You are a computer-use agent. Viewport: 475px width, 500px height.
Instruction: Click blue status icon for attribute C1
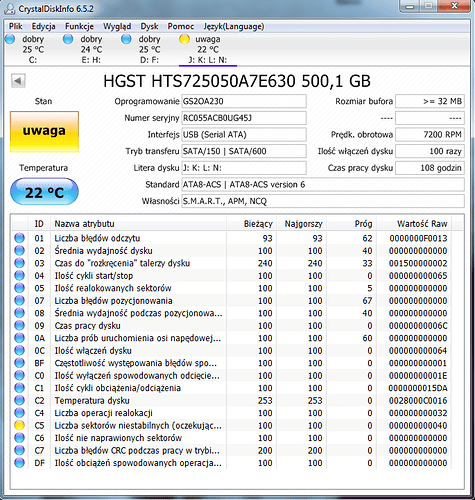click(x=19, y=388)
